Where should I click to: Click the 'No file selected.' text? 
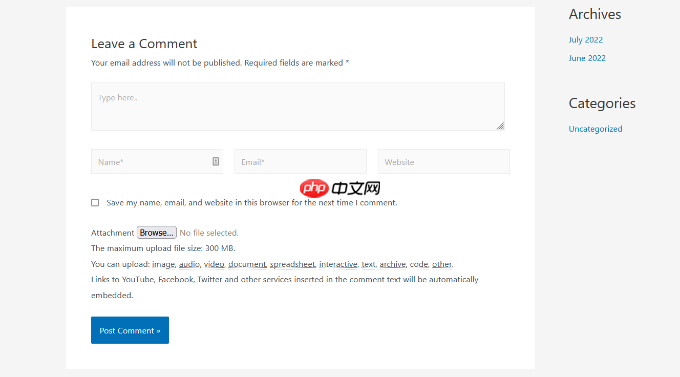point(209,233)
